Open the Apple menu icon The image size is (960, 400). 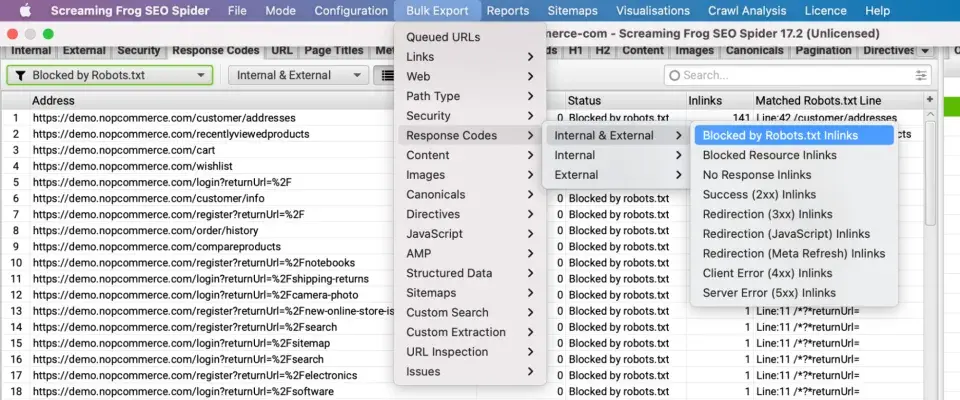point(25,10)
